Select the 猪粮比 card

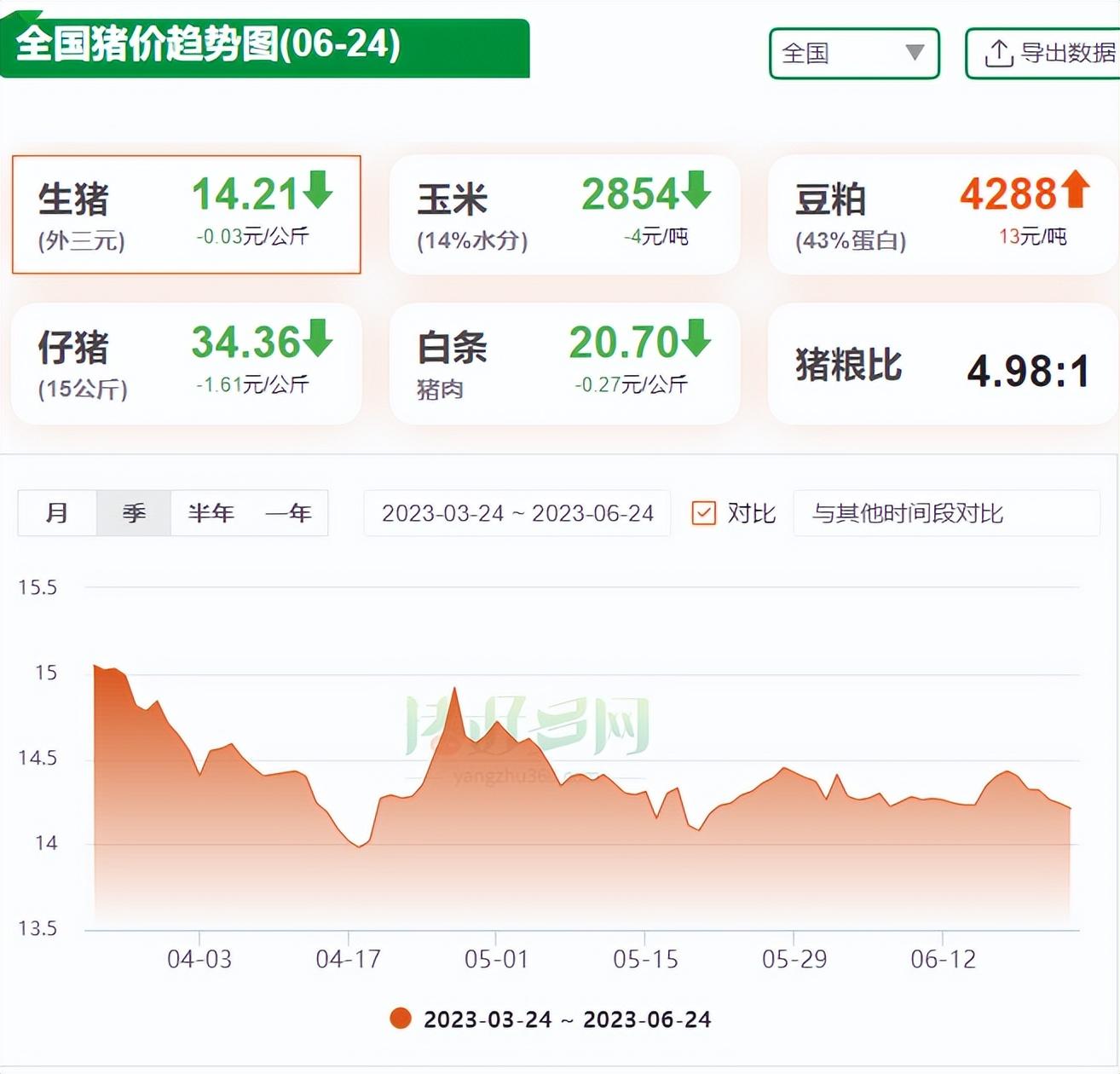click(942, 363)
